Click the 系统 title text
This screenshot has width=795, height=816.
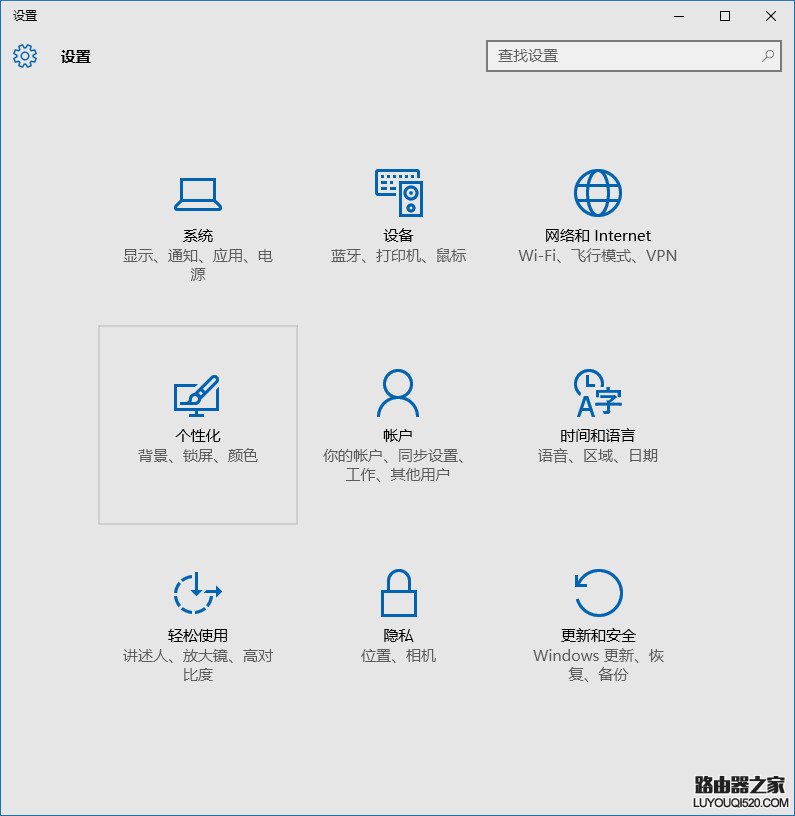pos(198,236)
